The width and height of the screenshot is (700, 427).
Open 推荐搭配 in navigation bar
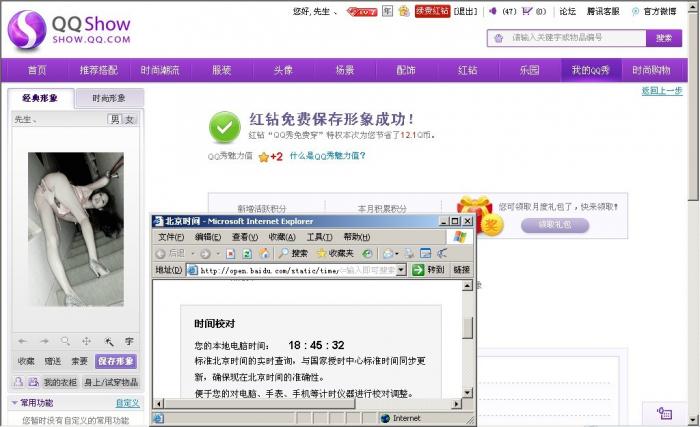pos(99,70)
